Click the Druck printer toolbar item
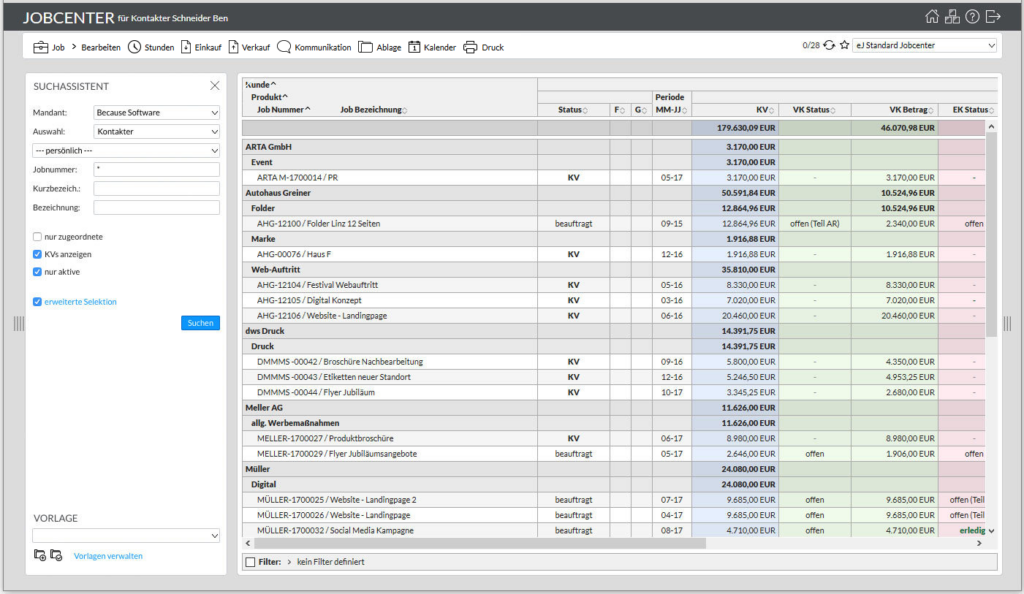The height and width of the screenshot is (594, 1024). (483, 47)
